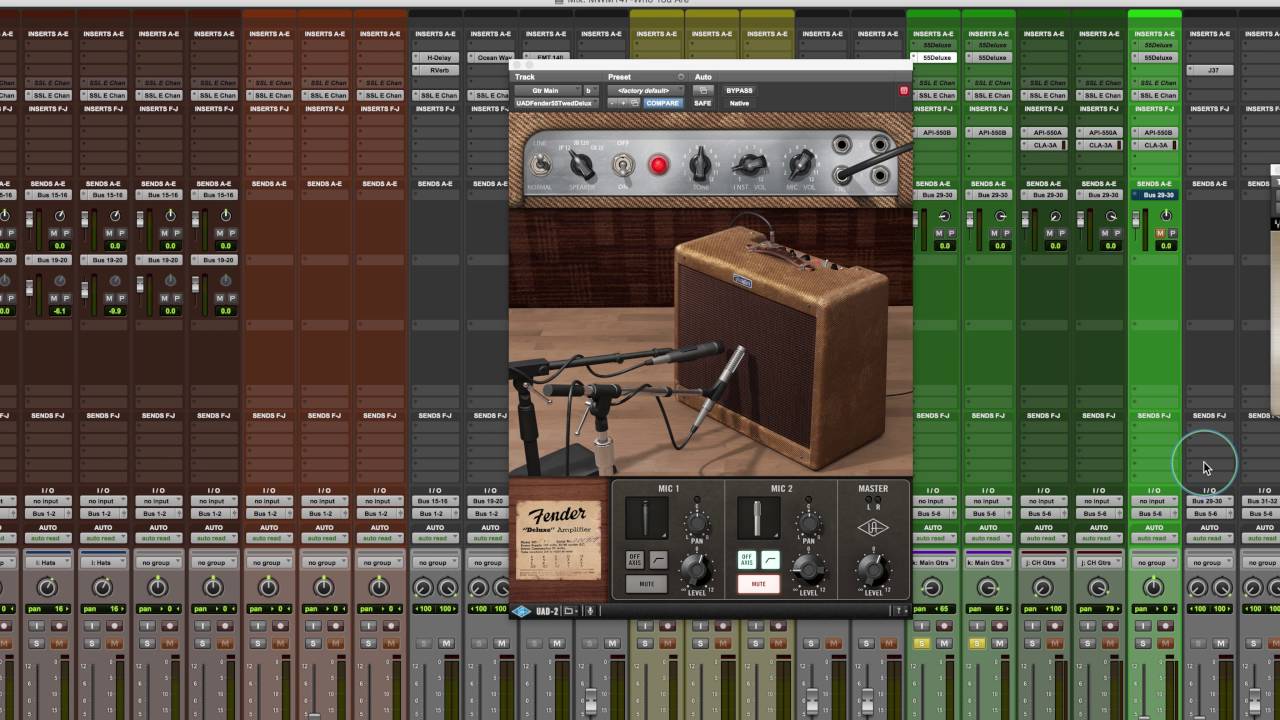Open the Bus 31-32 input selector
Viewport: 1280px width, 720px height.
coord(1262,501)
